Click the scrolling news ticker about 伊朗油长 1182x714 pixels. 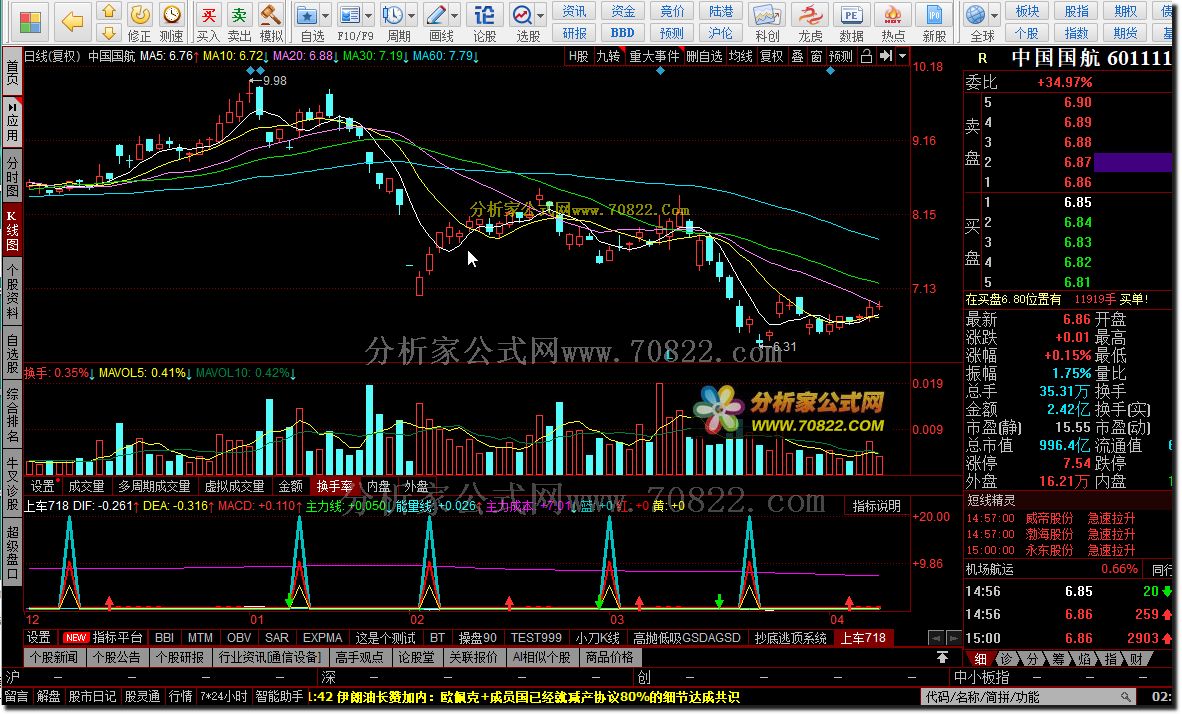[524, 697]
